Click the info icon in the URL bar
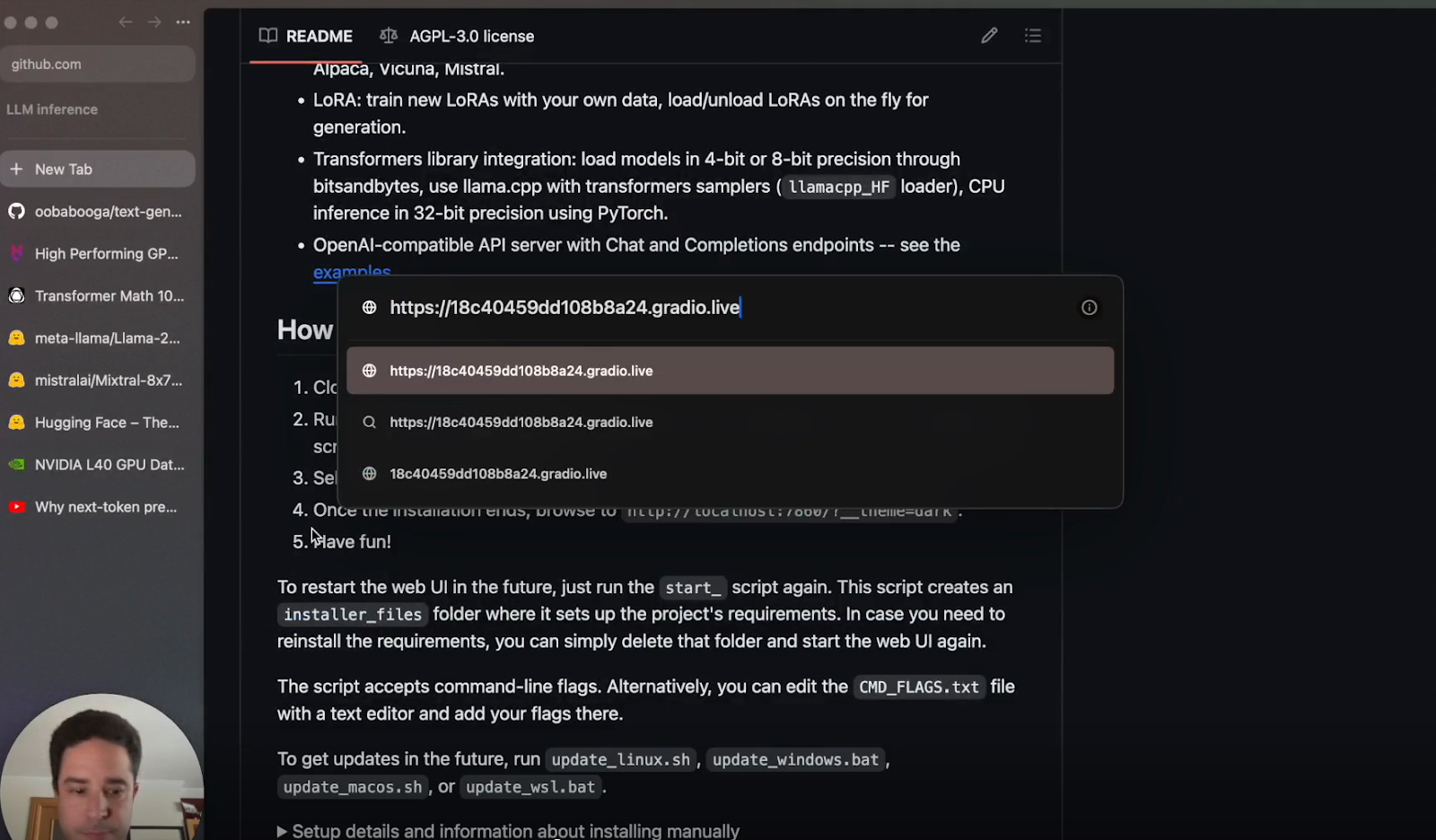 (1089, 308)
